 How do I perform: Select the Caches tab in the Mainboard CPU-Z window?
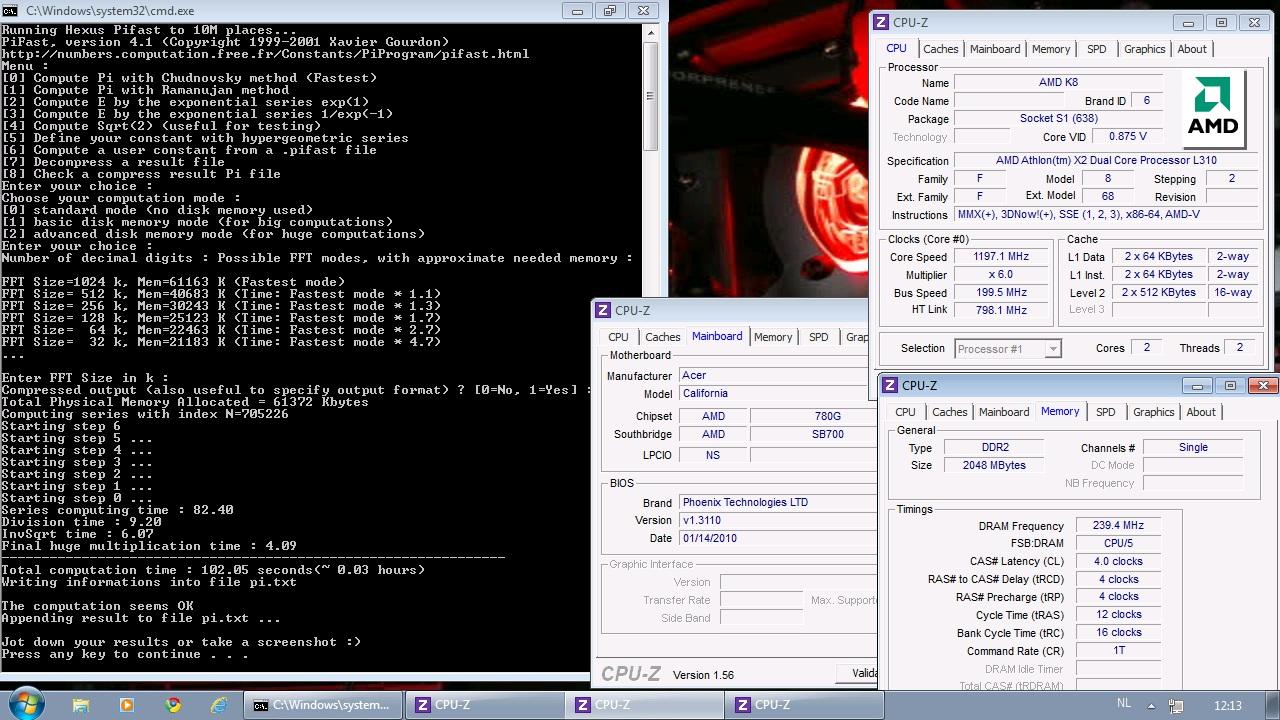click(x=663, y=337)
